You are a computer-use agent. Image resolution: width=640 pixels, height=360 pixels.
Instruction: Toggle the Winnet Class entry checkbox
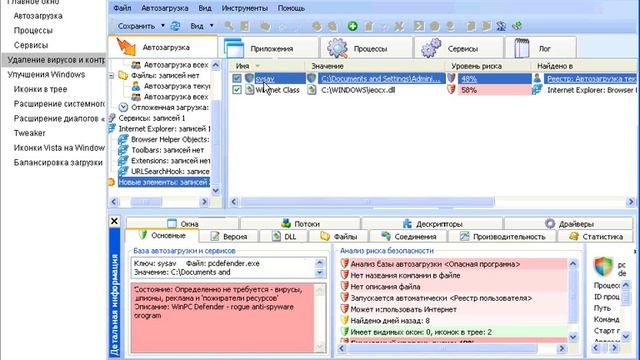[x=237, y=90]
